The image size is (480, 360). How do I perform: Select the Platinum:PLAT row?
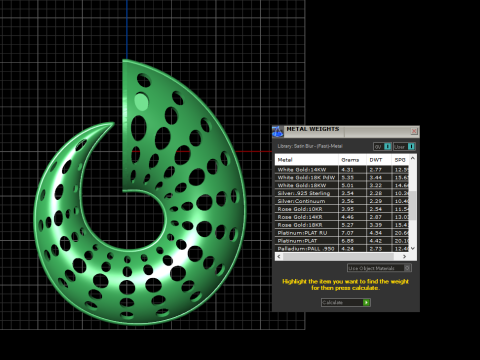pos(342,241)
